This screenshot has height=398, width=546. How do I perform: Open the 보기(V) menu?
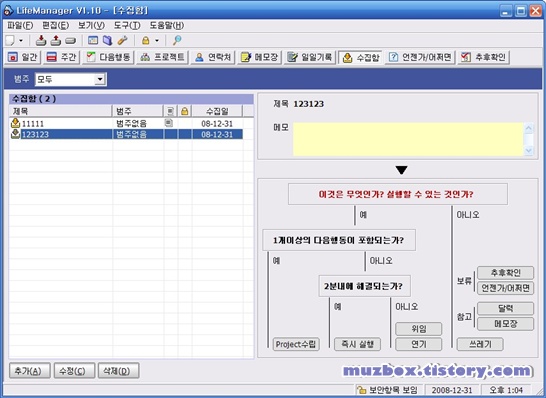91,25
